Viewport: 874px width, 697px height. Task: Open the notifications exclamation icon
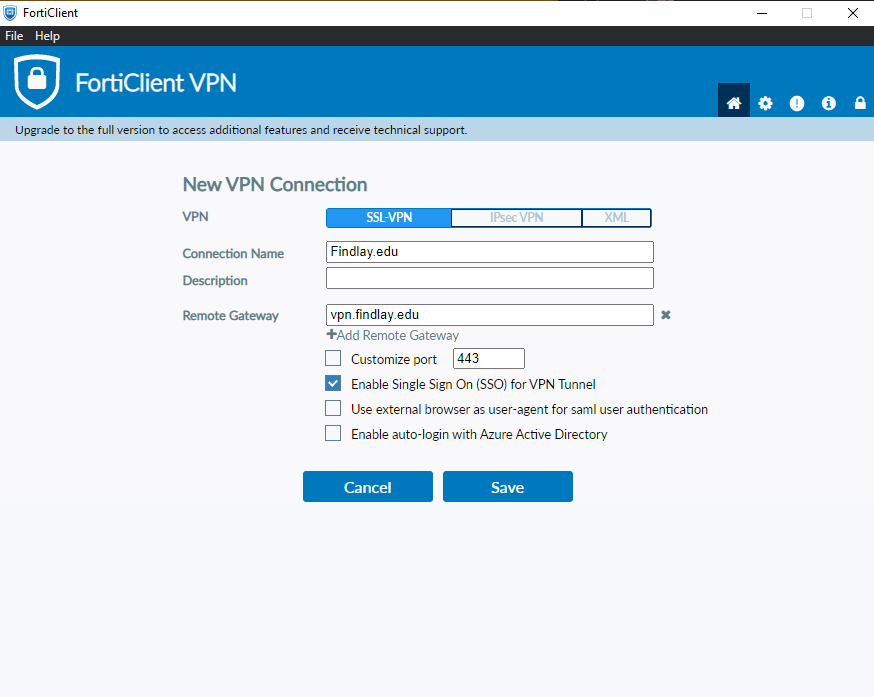coord(797,103)
